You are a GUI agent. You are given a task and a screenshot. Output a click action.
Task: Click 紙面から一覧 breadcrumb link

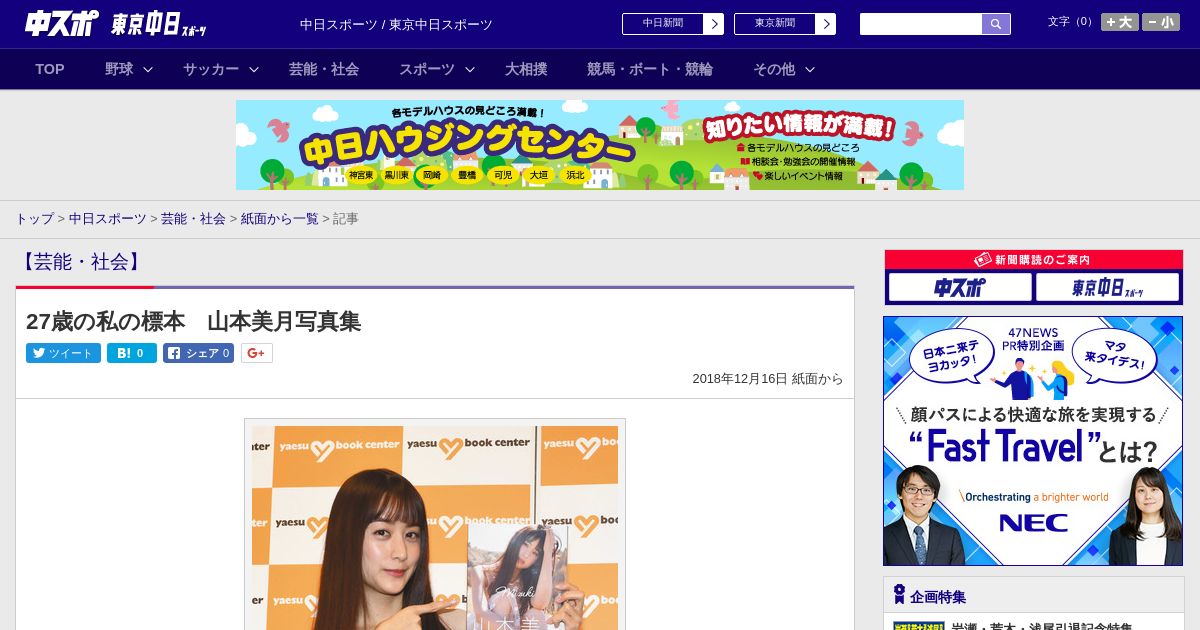point(279,218)
